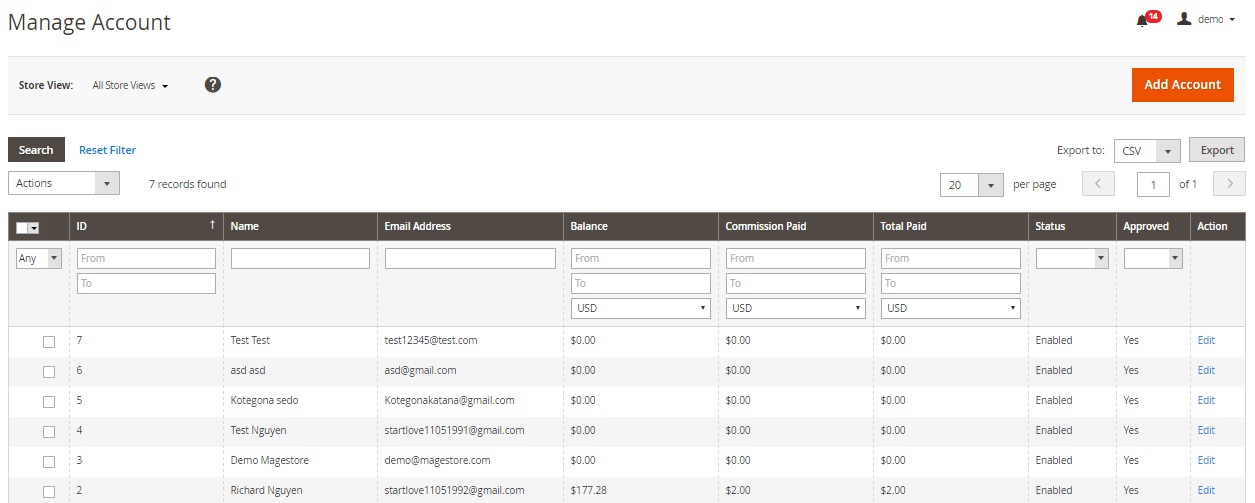Screen dimensions: 1255x503
Task: Select the checkbox for Kotegona sedo
Action: pos(49,402)
